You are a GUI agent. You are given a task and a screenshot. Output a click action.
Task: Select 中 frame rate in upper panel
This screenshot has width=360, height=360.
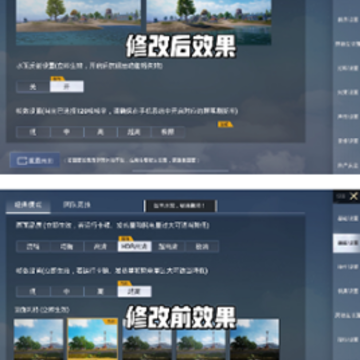coord(67,132)
